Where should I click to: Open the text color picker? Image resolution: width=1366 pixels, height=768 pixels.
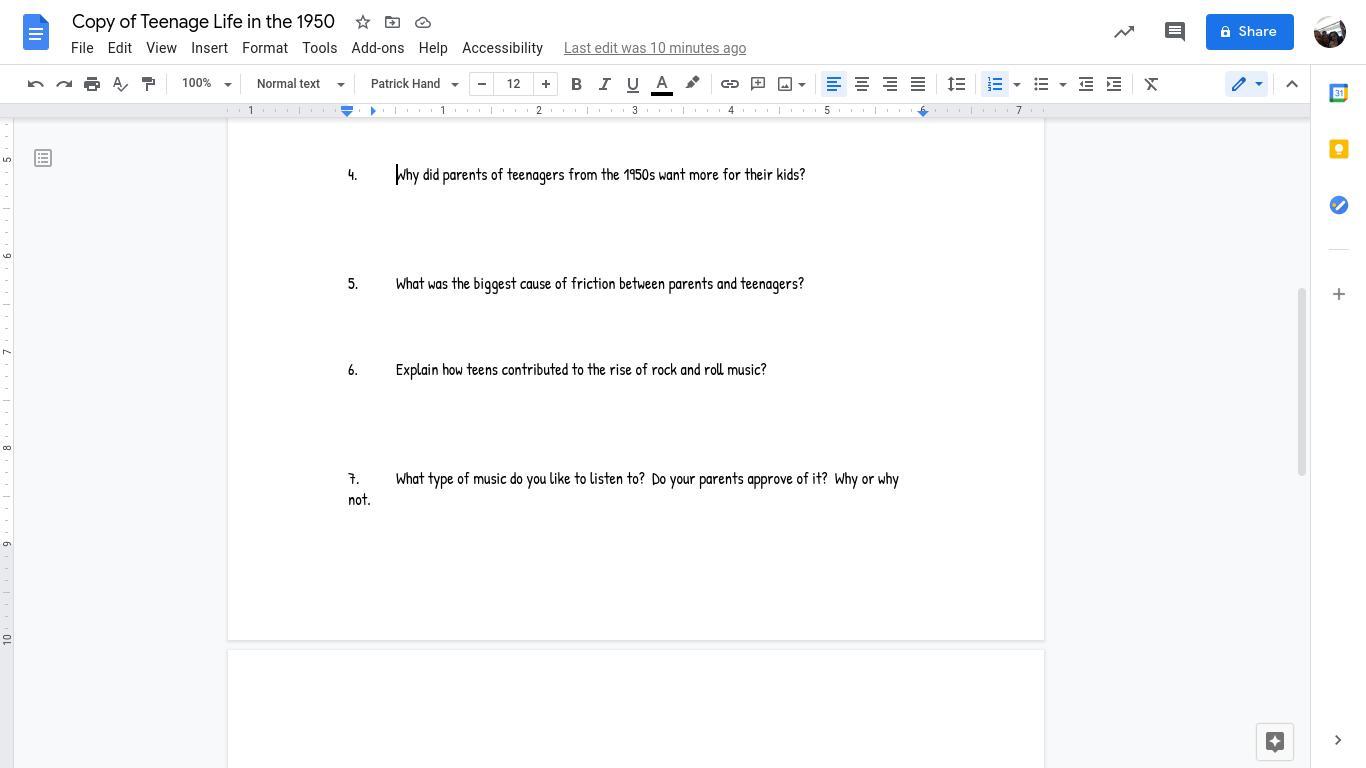(662, 84)
